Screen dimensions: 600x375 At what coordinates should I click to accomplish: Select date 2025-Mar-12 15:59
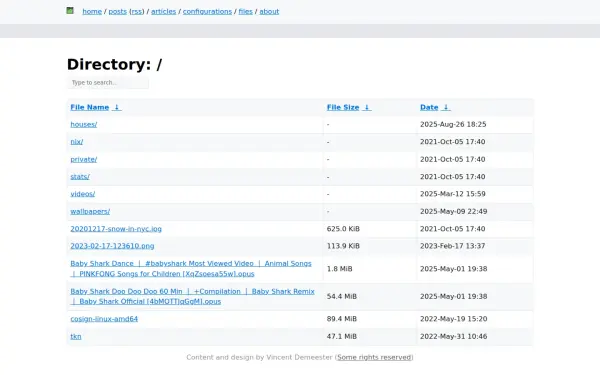pyautogui.click(x=453, y=194)
